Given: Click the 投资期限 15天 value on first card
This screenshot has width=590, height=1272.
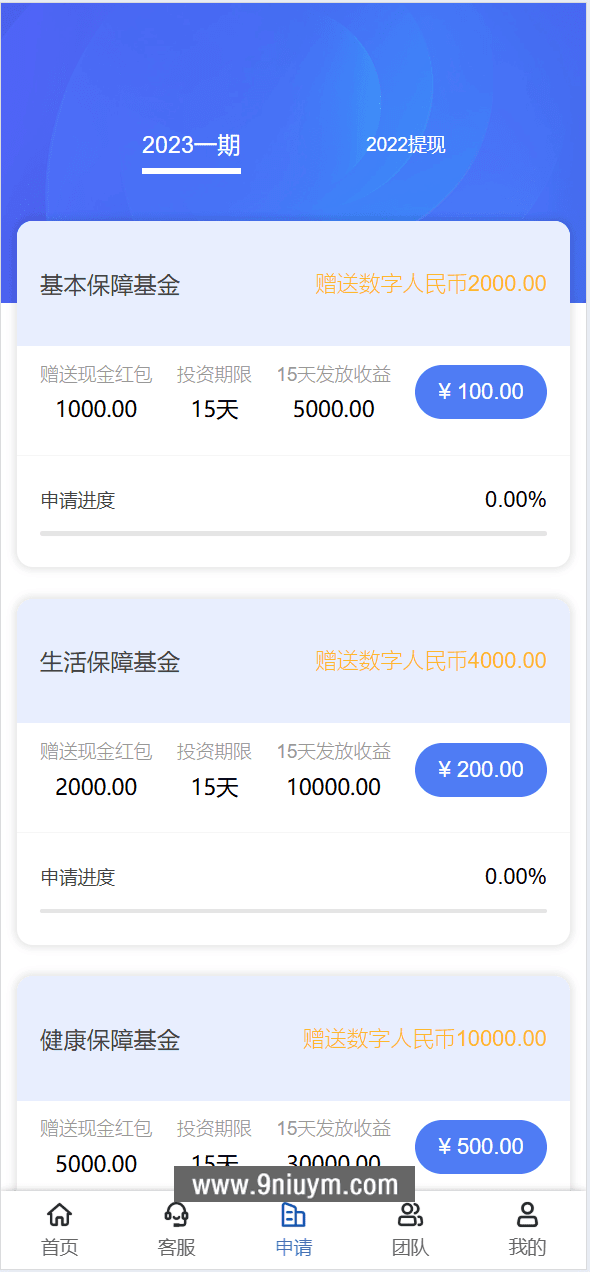Looking at the screenshot, I should click(x=213, y=408).
